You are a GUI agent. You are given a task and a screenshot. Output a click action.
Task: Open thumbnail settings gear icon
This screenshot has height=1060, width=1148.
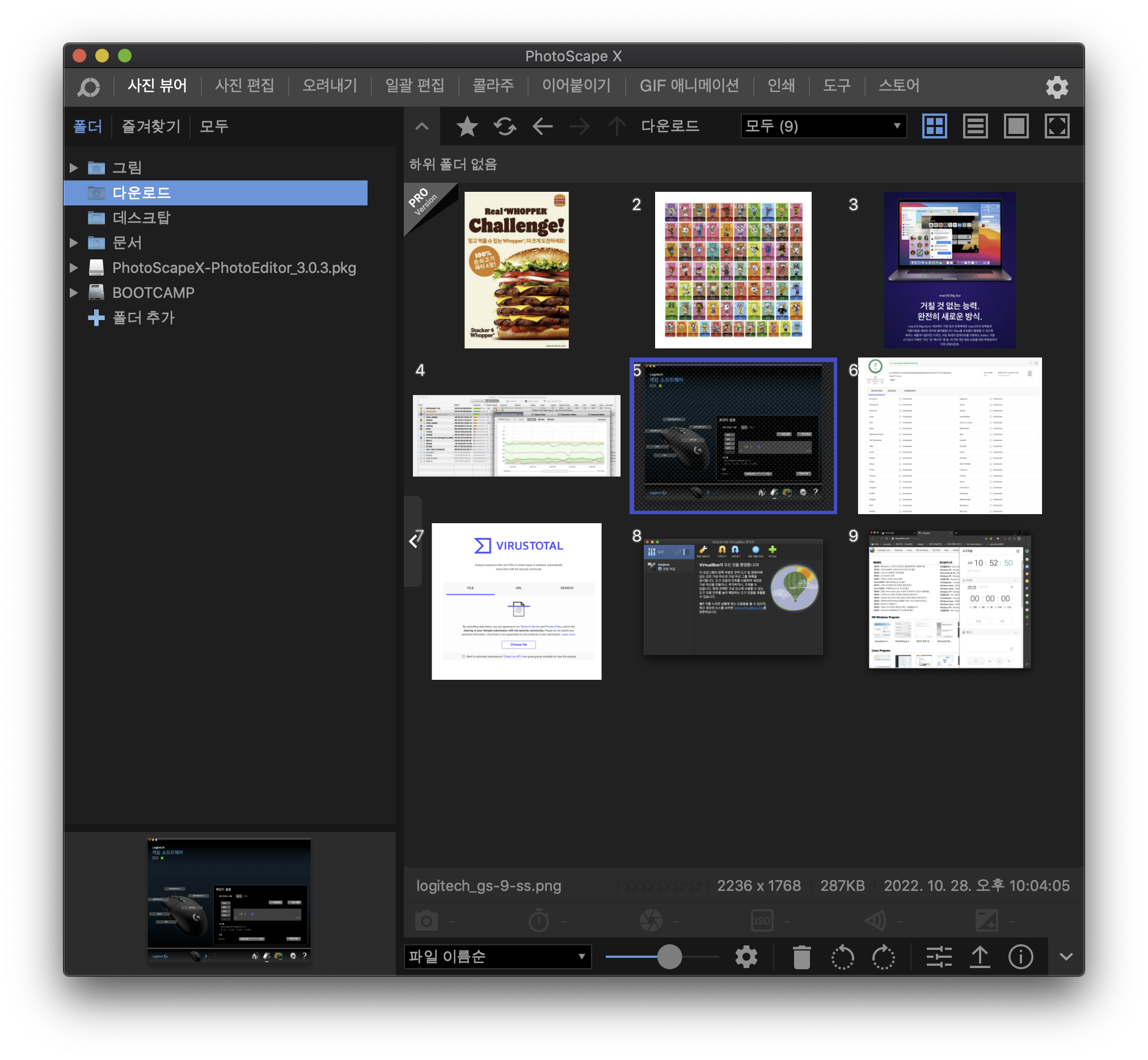tap(745, 956)
